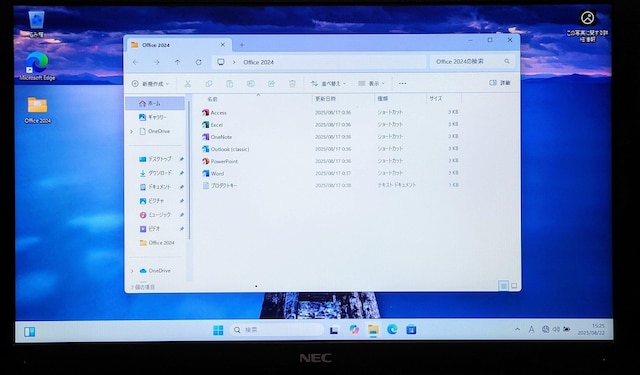The image size is (640, 375).
Task: Select the Excel shortcut icon
Action: (x=206, y=125)
